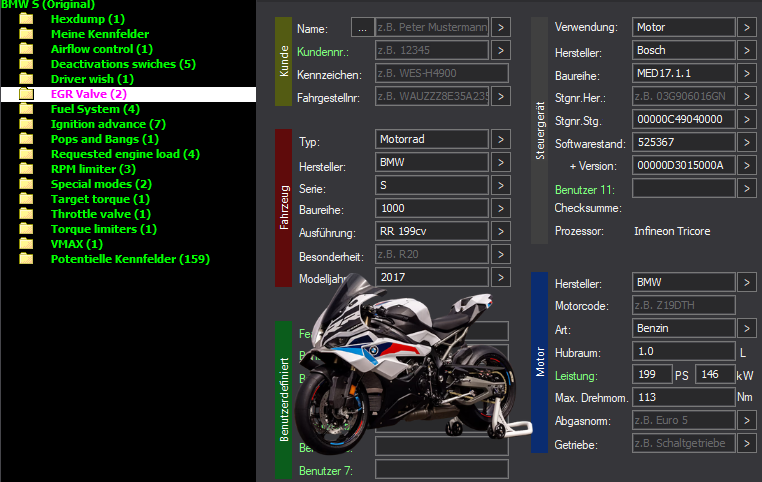Viewport: 762px width, 482px height.
Task: Open the Driver wish (1) entry
Action: [92, 79]
